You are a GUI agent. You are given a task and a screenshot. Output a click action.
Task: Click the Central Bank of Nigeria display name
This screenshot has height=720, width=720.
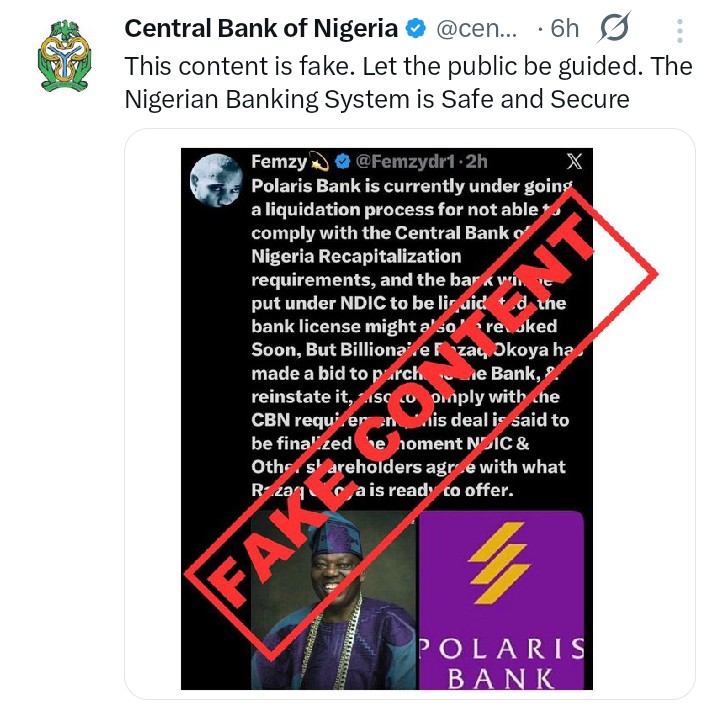[261, 29]
